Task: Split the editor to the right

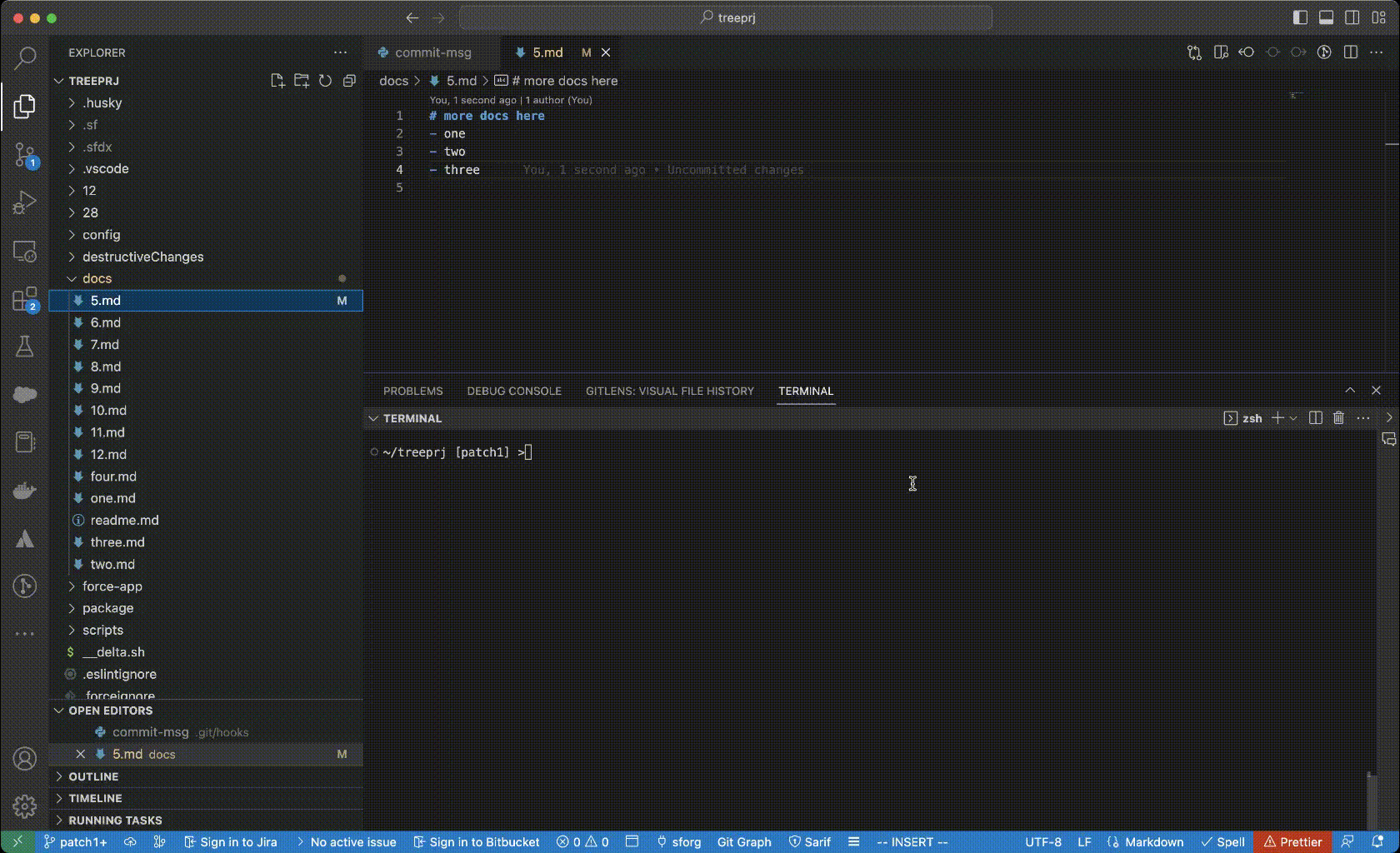Action: pos(1351,52)
